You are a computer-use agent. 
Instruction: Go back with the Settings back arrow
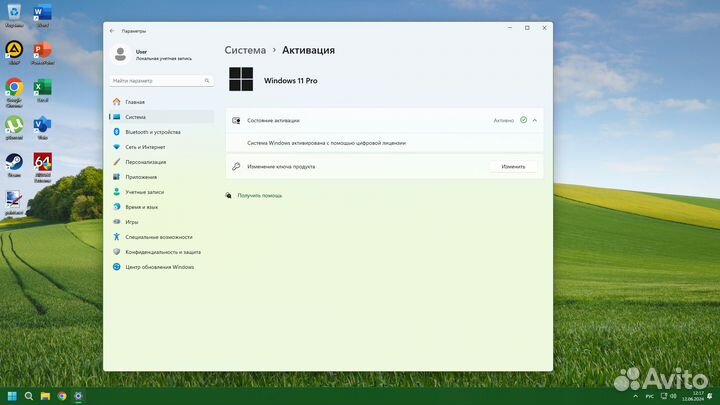(x=112, y=31)
